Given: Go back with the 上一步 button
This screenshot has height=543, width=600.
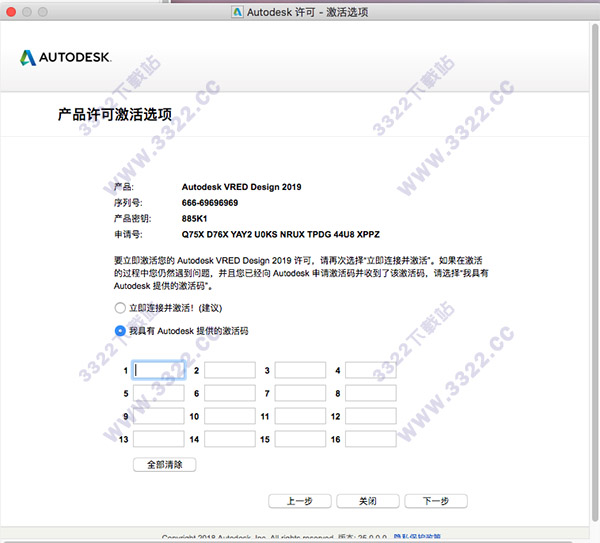Looking at the screenshot, I should [x=300, y=501].
